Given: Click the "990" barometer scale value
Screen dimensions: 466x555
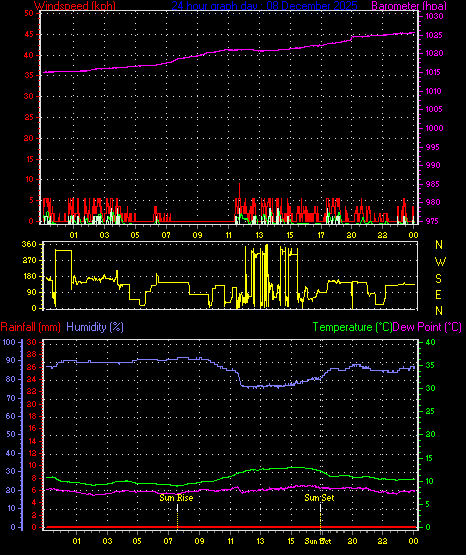Looking at the screenshot, I should pos(433,165).
